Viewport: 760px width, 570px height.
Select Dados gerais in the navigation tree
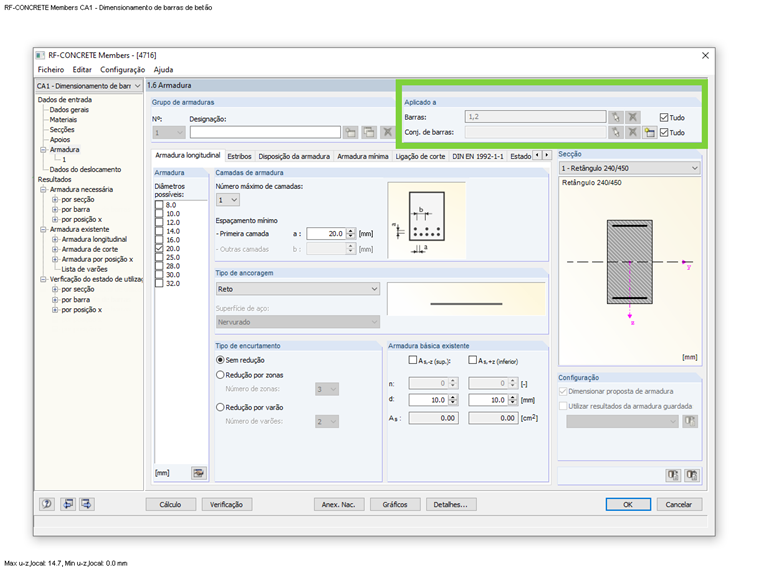(69, 110)
